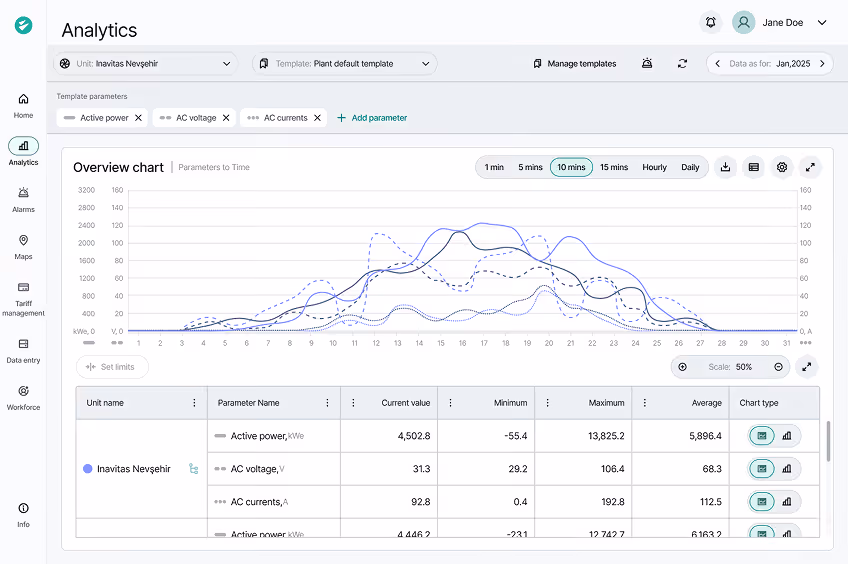848x564 pixels.
Task: Open Maps from the sidebar
Action: (23, 246)
